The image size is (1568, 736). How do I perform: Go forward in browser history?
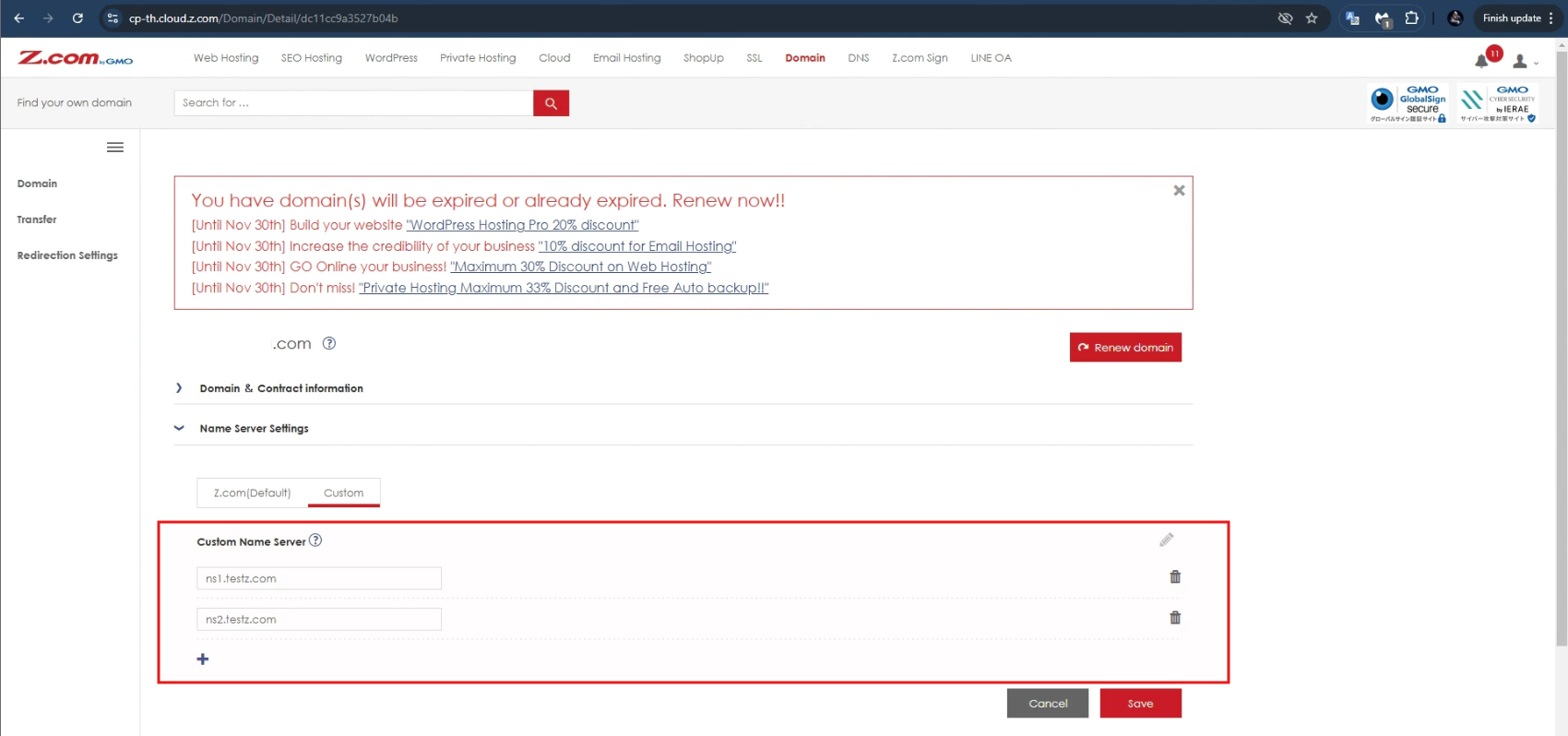(x=48, y=18)
